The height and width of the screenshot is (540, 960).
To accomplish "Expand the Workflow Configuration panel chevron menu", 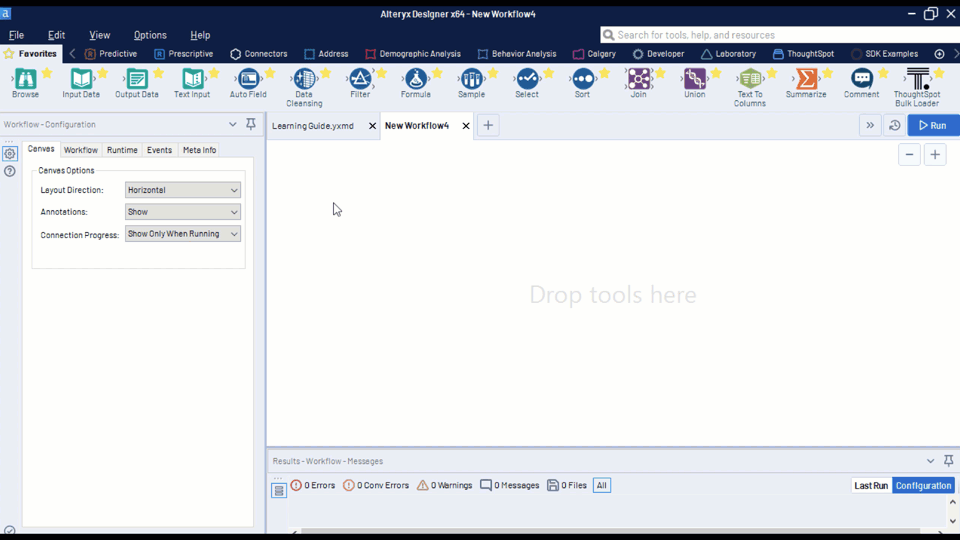I will 233,124.
